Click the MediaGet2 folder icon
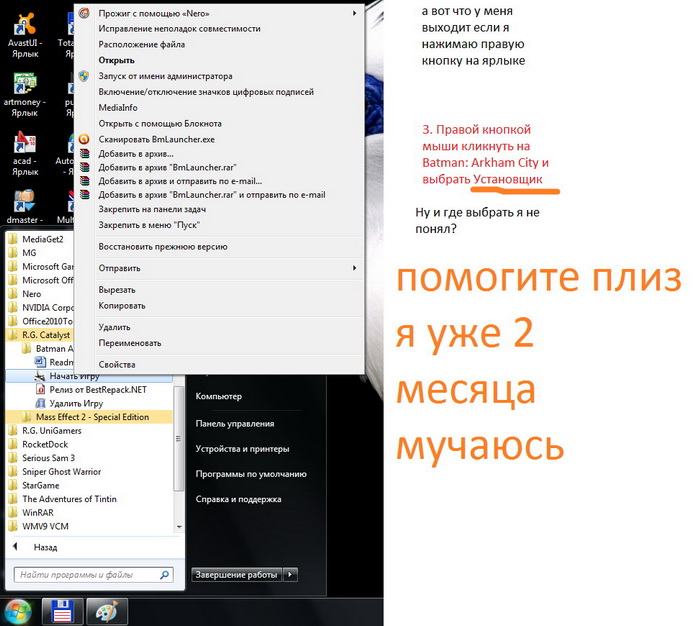 pyautogui.click(x=13, y=239)
